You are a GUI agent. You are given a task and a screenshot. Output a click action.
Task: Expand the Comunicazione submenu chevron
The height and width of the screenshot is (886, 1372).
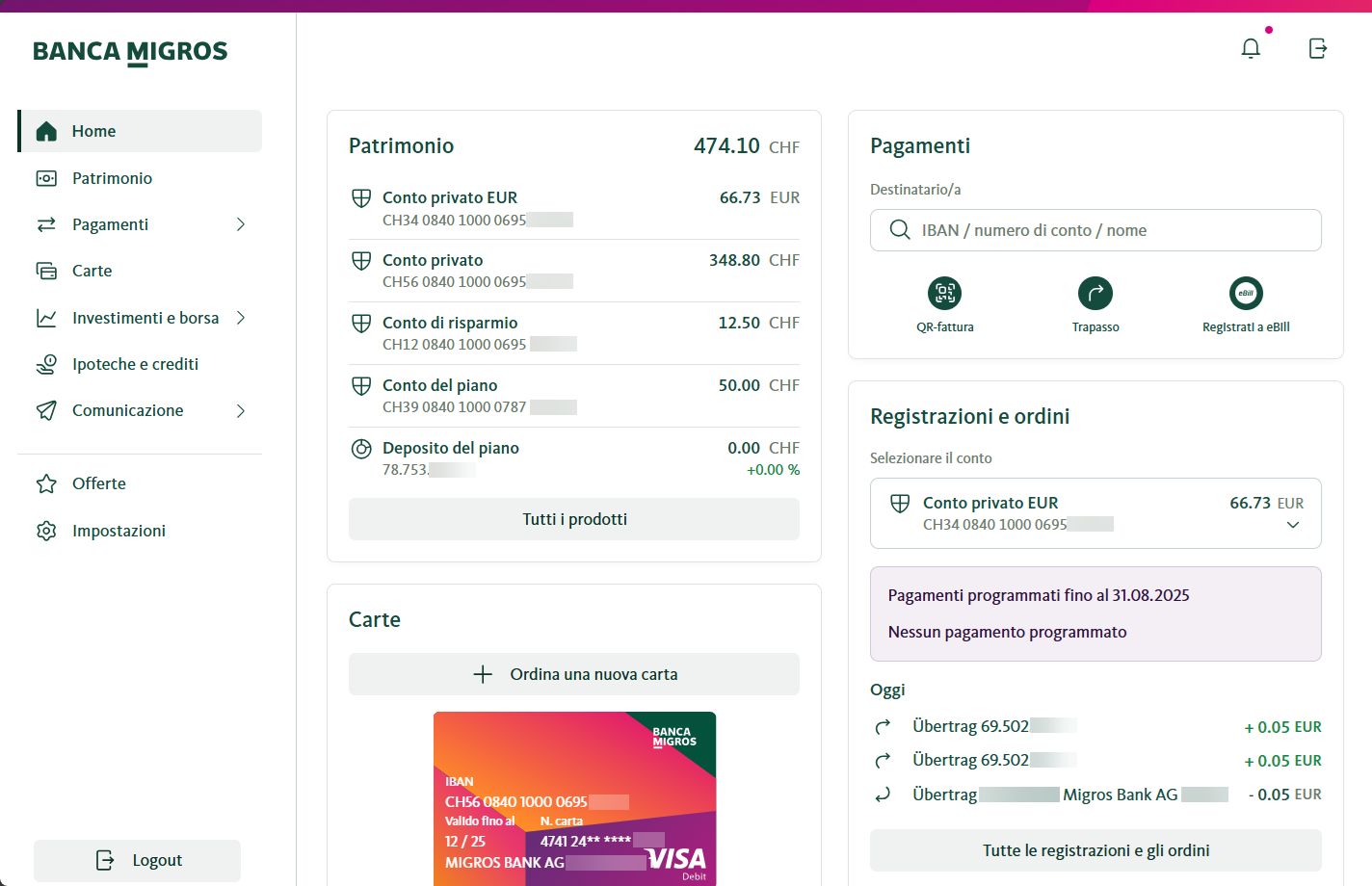(241, 410)
